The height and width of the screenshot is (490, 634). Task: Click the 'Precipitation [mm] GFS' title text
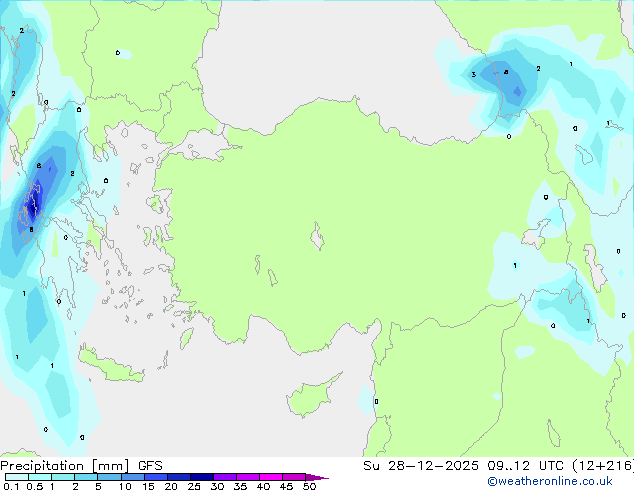coord(81,466)
